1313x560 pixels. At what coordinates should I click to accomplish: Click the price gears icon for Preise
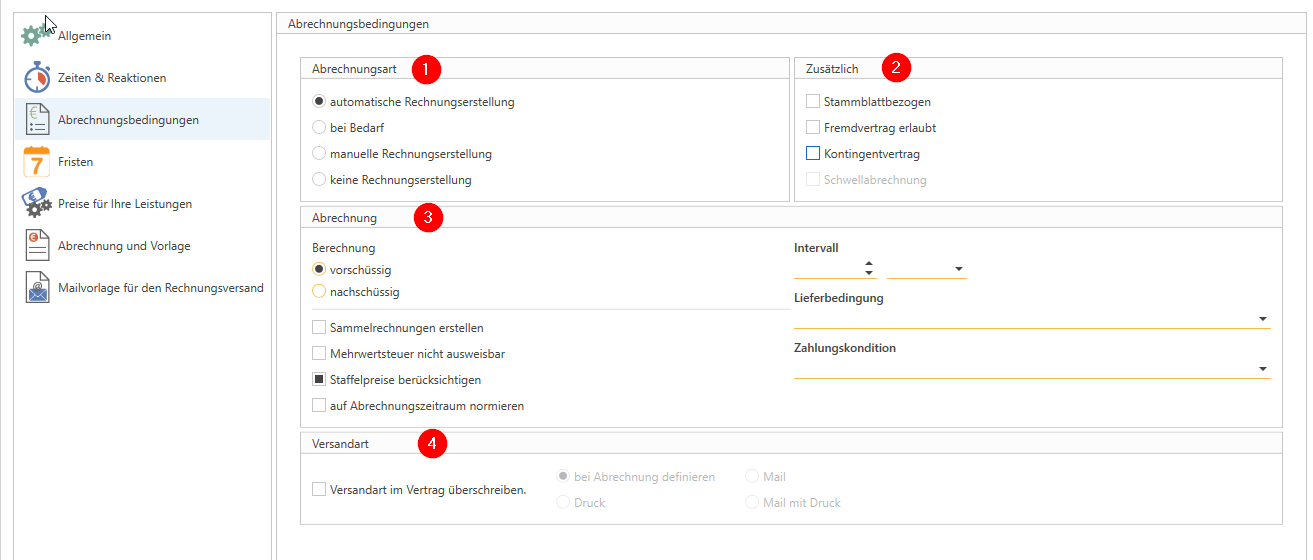click(37, 204)
